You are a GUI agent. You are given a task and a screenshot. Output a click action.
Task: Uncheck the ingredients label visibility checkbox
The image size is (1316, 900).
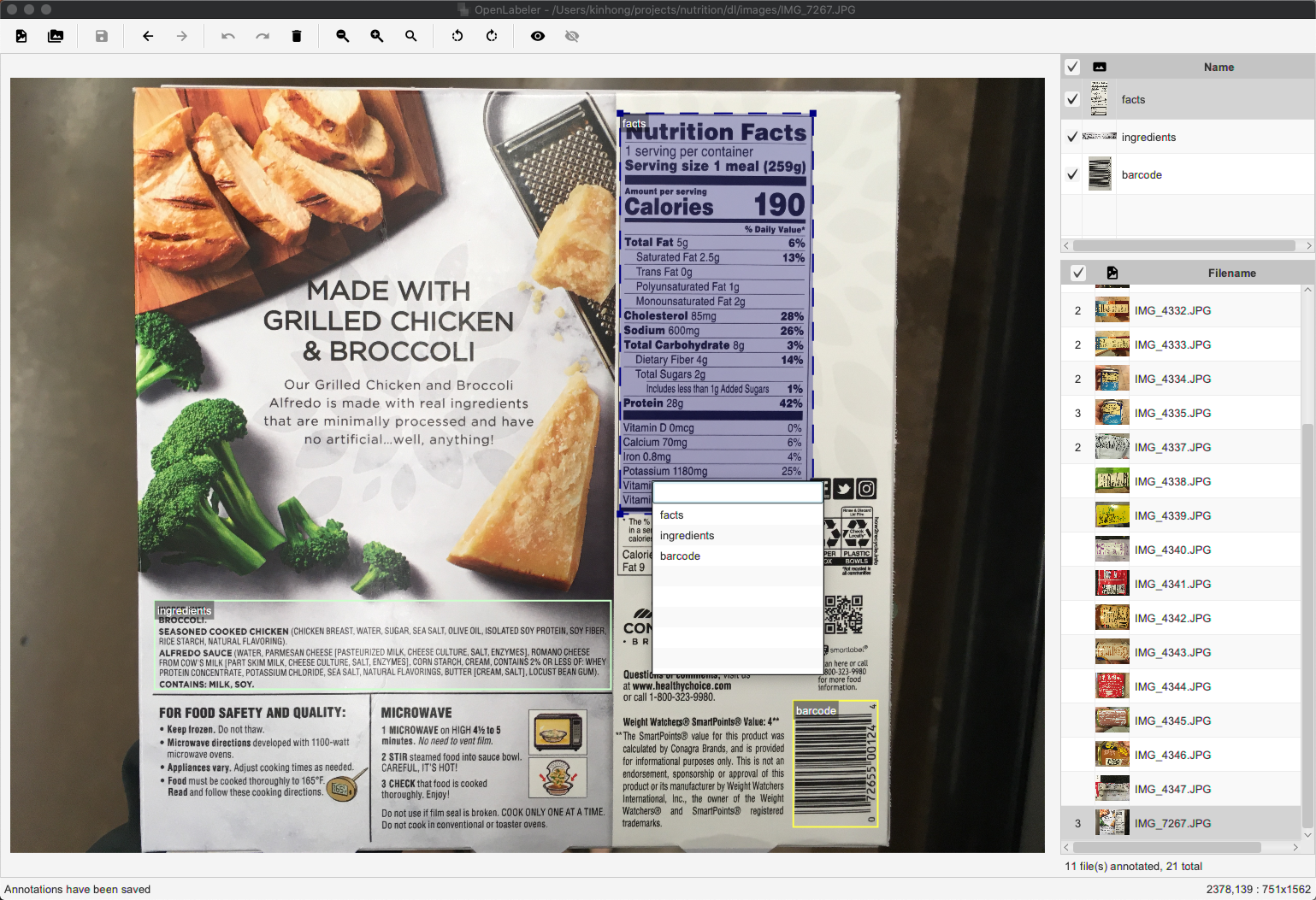point(1072,137)
